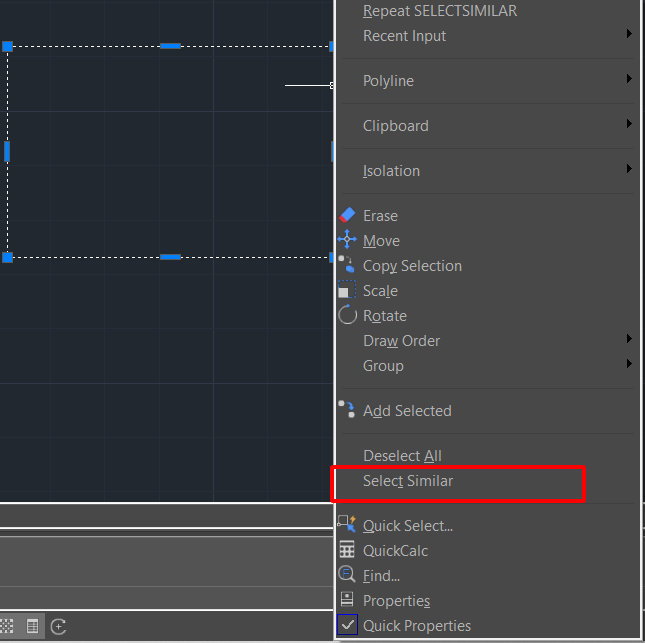This screenshot has width=645, height=643.
Task: Click the Scale icon
Action: pos(347,290)
